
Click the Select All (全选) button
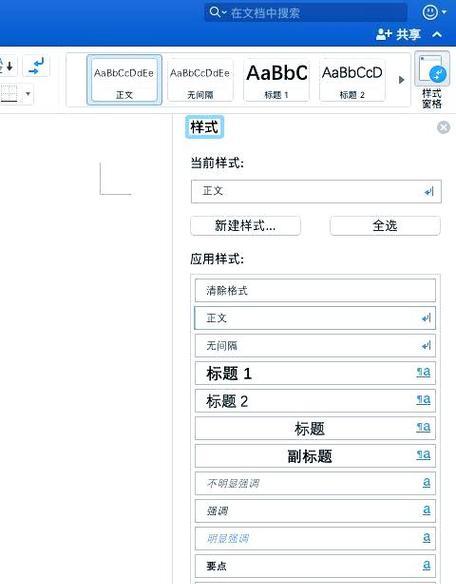coord(385,226)
